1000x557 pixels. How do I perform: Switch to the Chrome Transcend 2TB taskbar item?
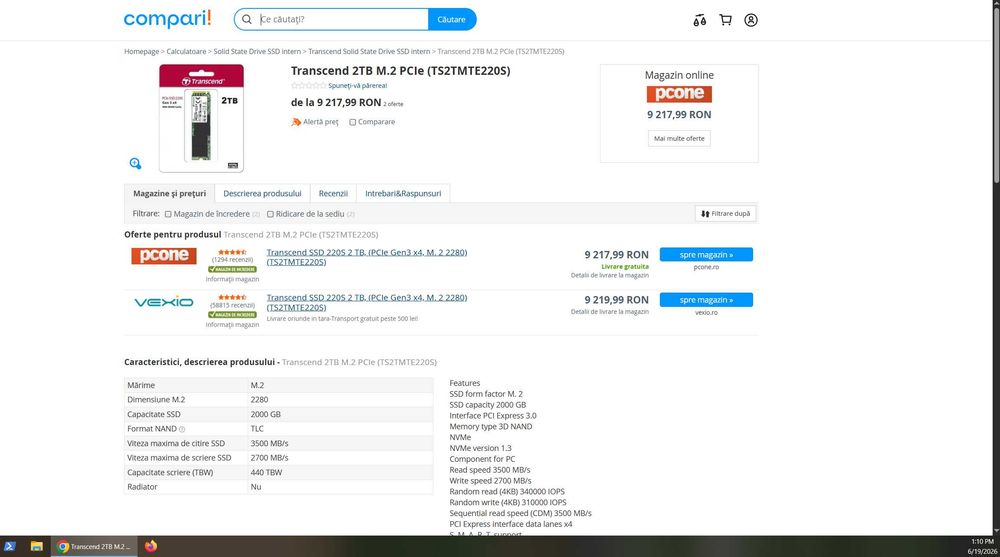click(x=94, y=546)
